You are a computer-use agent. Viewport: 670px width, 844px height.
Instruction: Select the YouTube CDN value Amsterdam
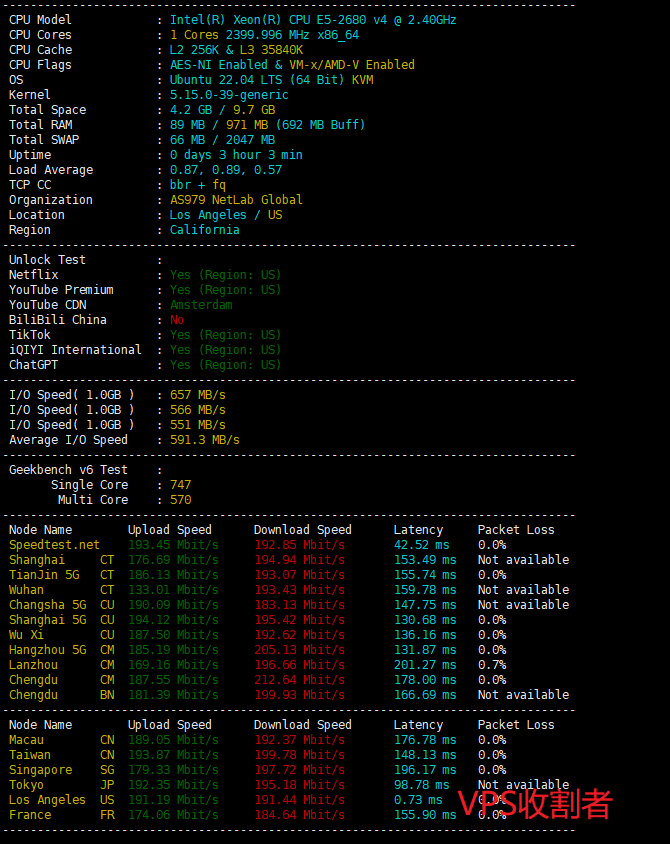click(x=200, y=305)
